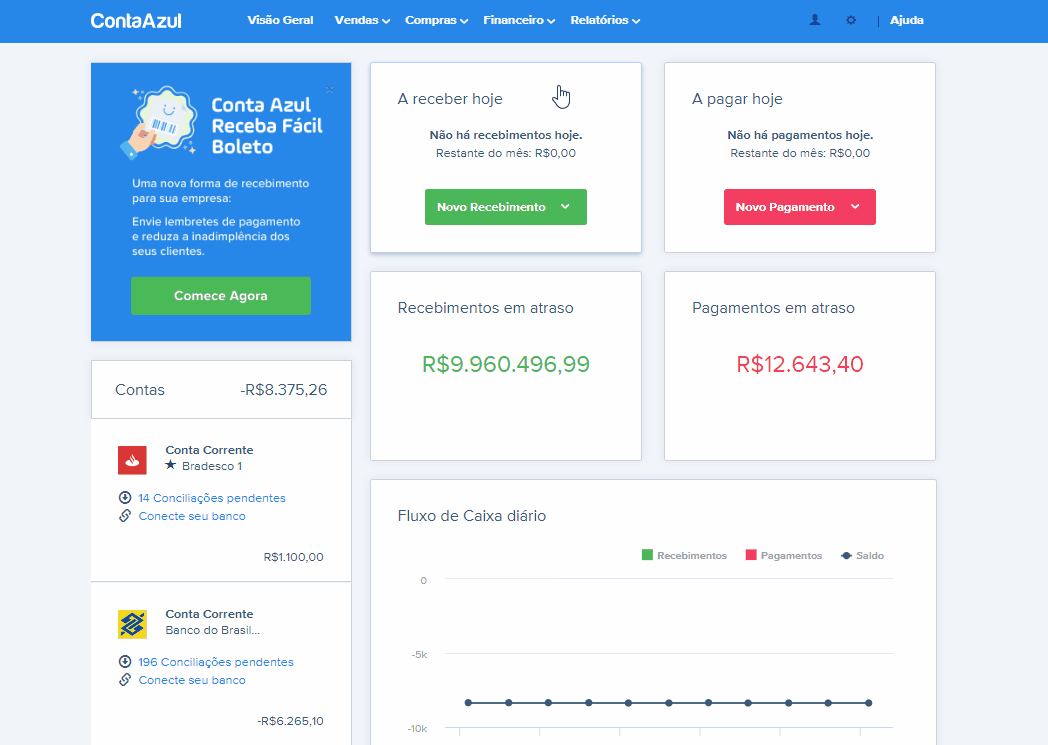This screenshot has height=745, width=1048.
Task: Click Conta Corrente title of Bradesco 1
Action: [x=209, y=450]
